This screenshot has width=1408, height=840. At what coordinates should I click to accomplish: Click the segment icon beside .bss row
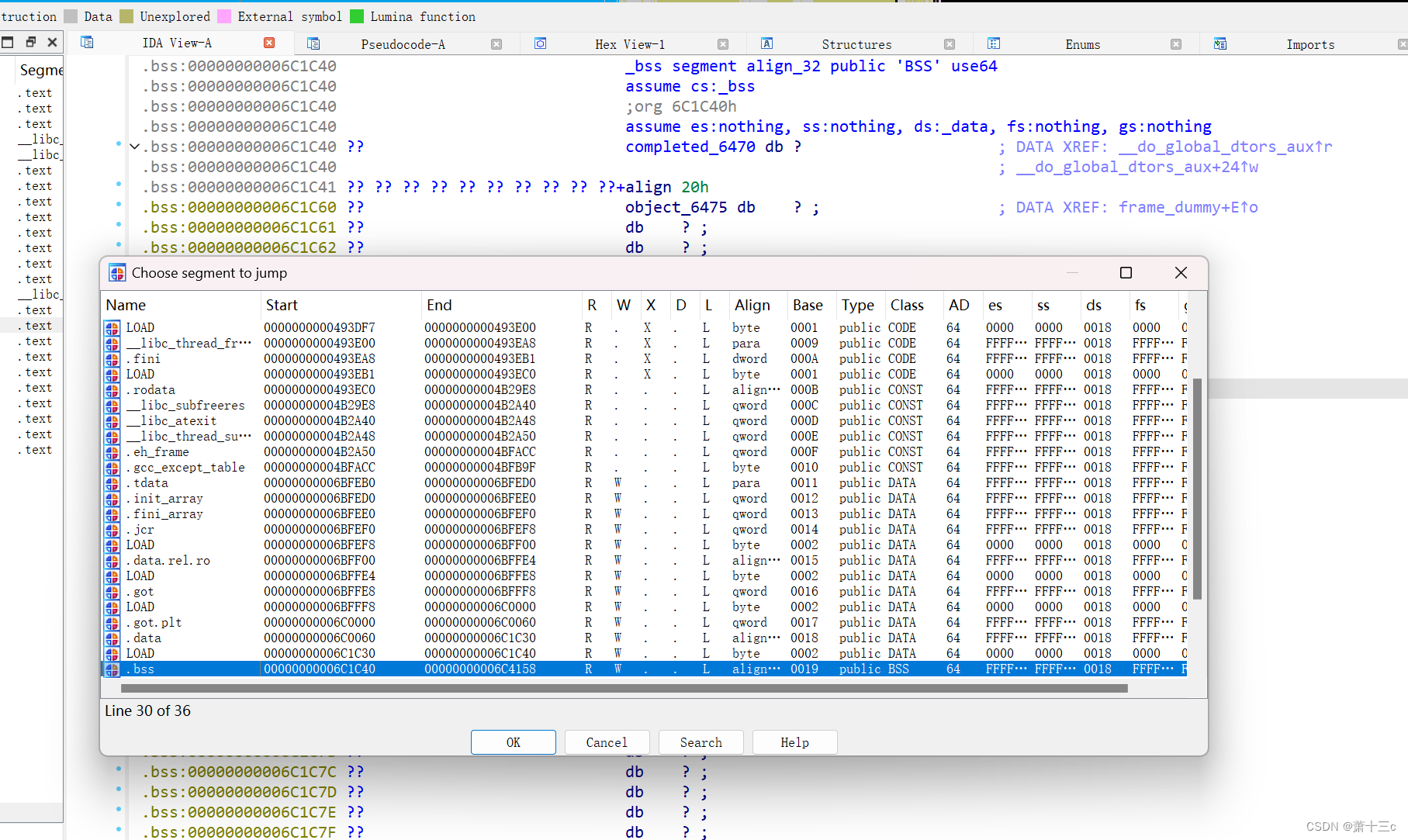click(x=112, y=669)
